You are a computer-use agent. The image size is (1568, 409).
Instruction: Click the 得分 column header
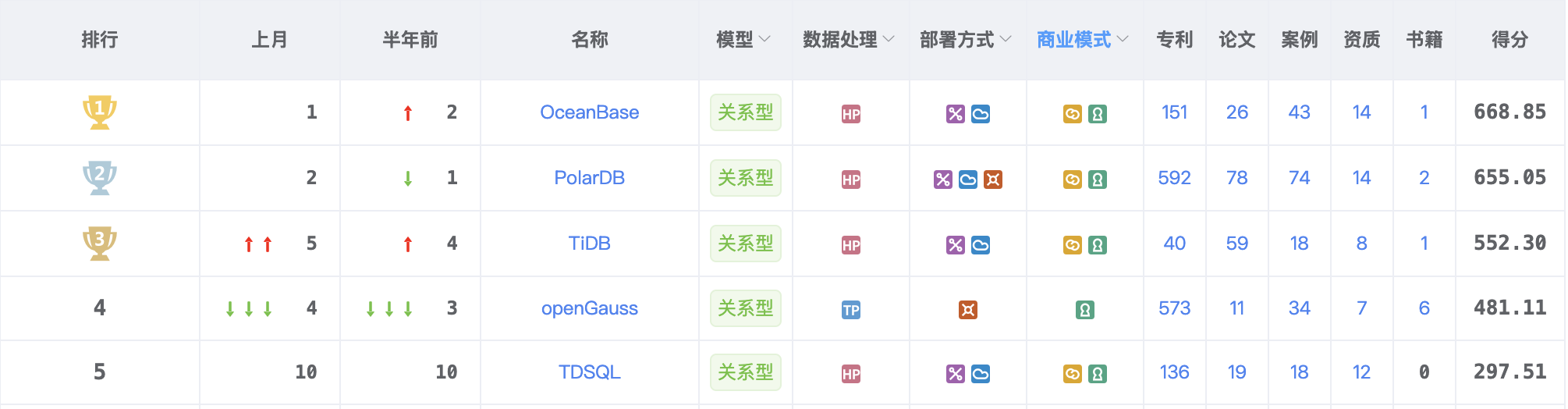coord(1510,40)
